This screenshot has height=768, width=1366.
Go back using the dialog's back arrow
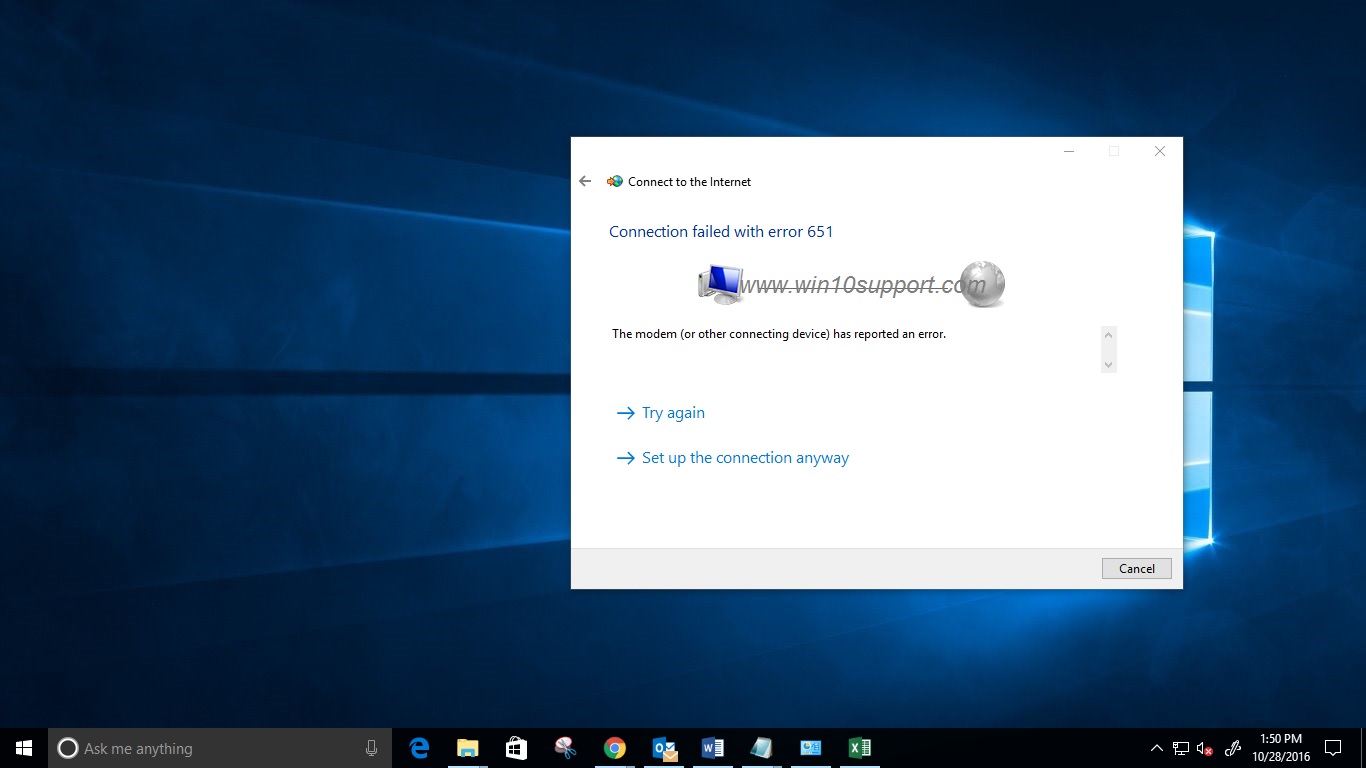tap(585, 181)
